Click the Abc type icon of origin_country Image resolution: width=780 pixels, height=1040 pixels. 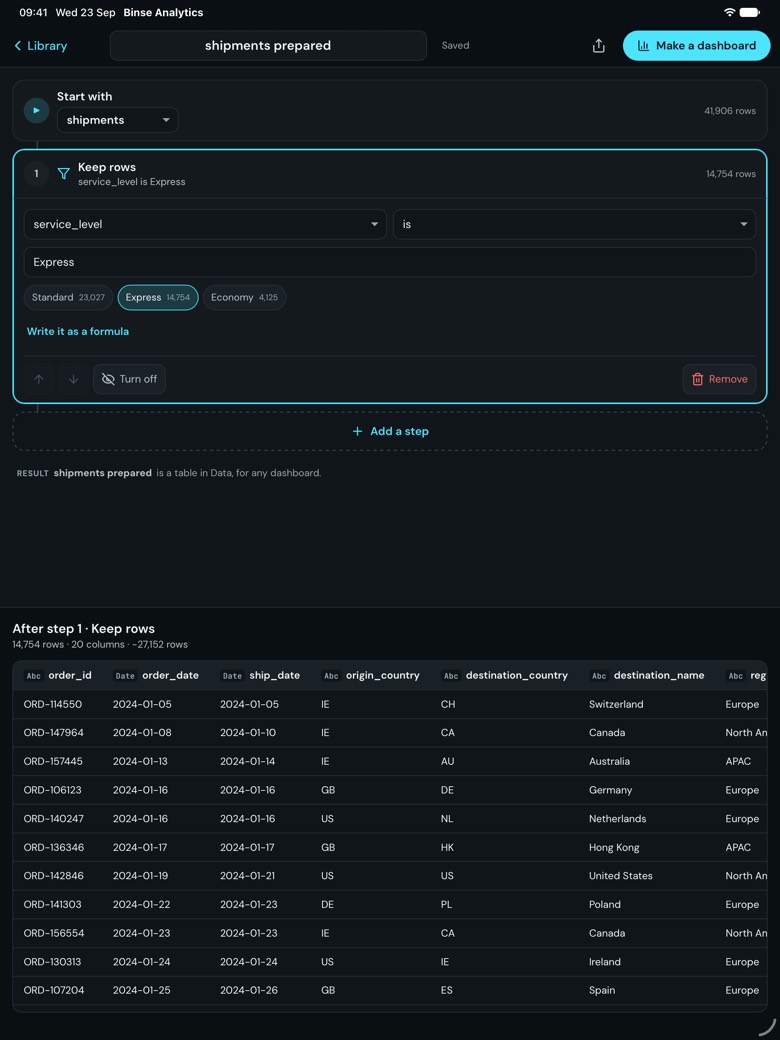coord(331,676)
